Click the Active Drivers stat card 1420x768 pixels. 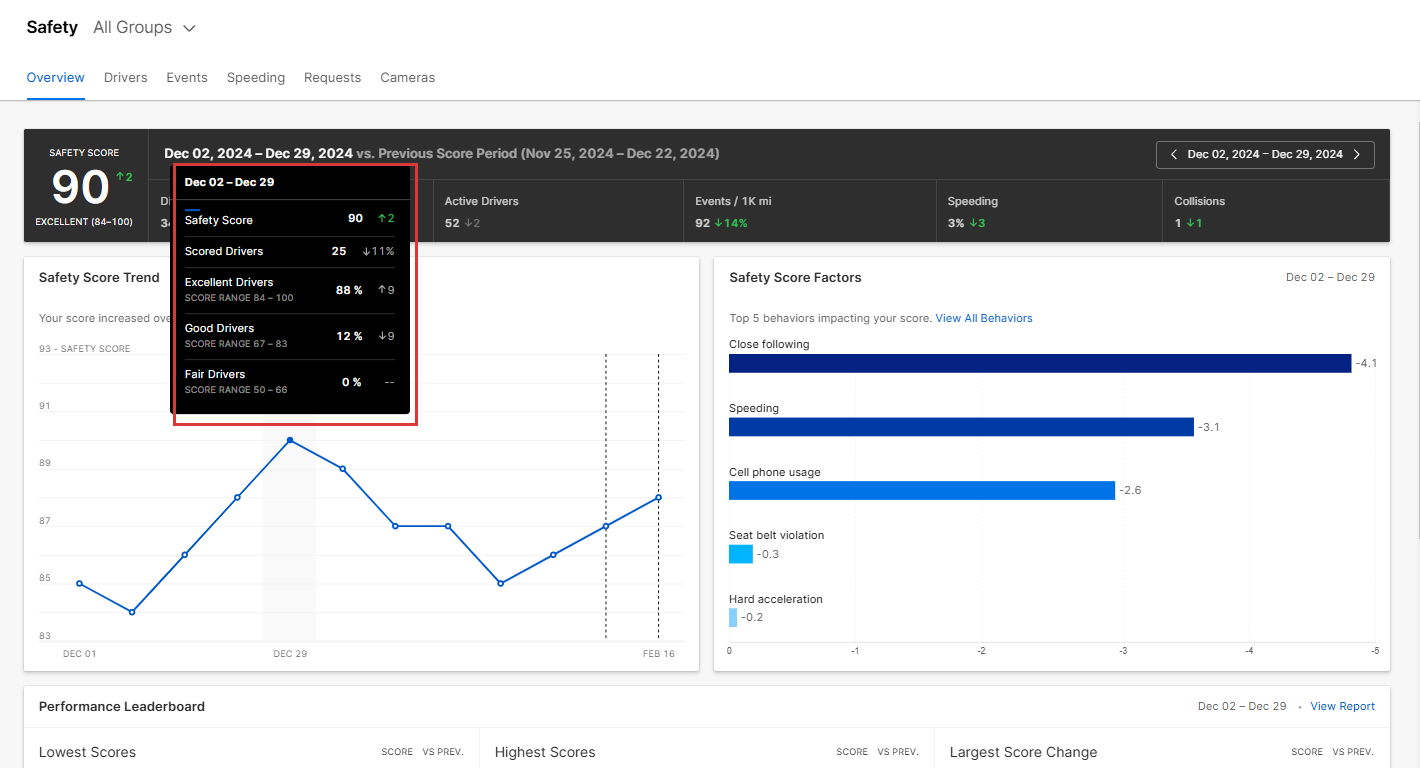coord(557,211)
